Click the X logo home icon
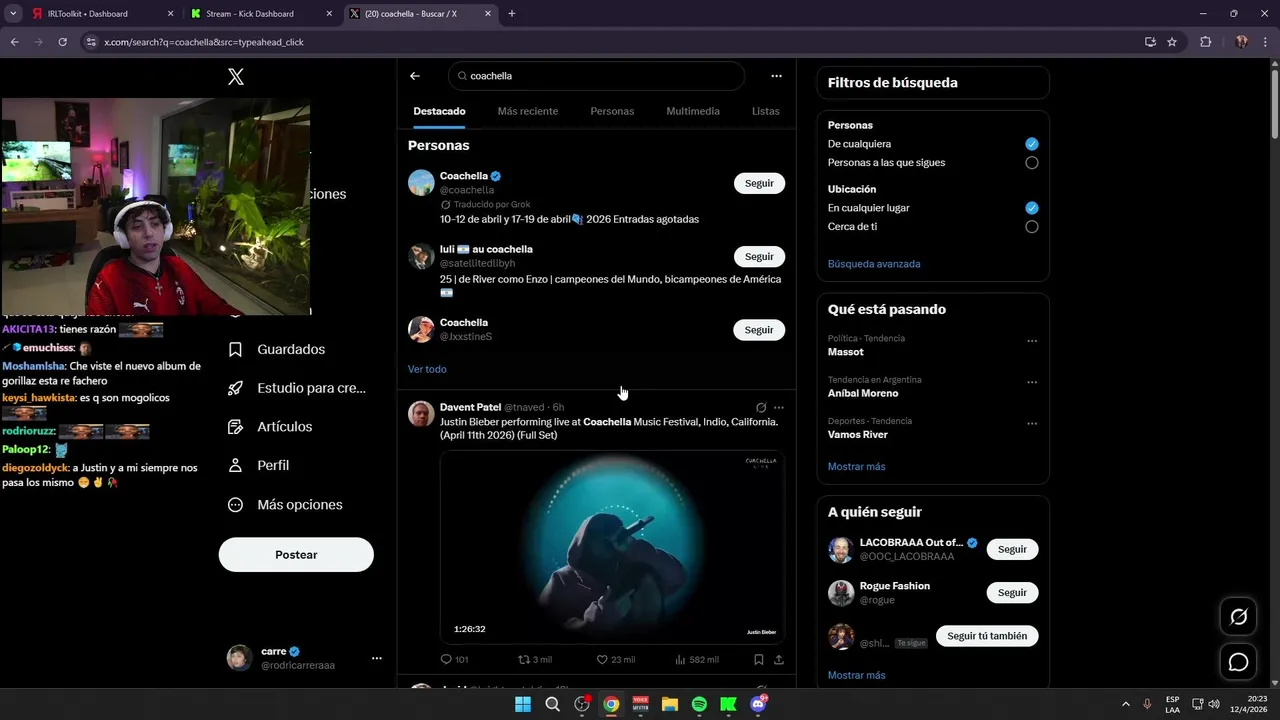Image resolution: width=1280 pixels, height=720 pixels. (x=236, y=77)
